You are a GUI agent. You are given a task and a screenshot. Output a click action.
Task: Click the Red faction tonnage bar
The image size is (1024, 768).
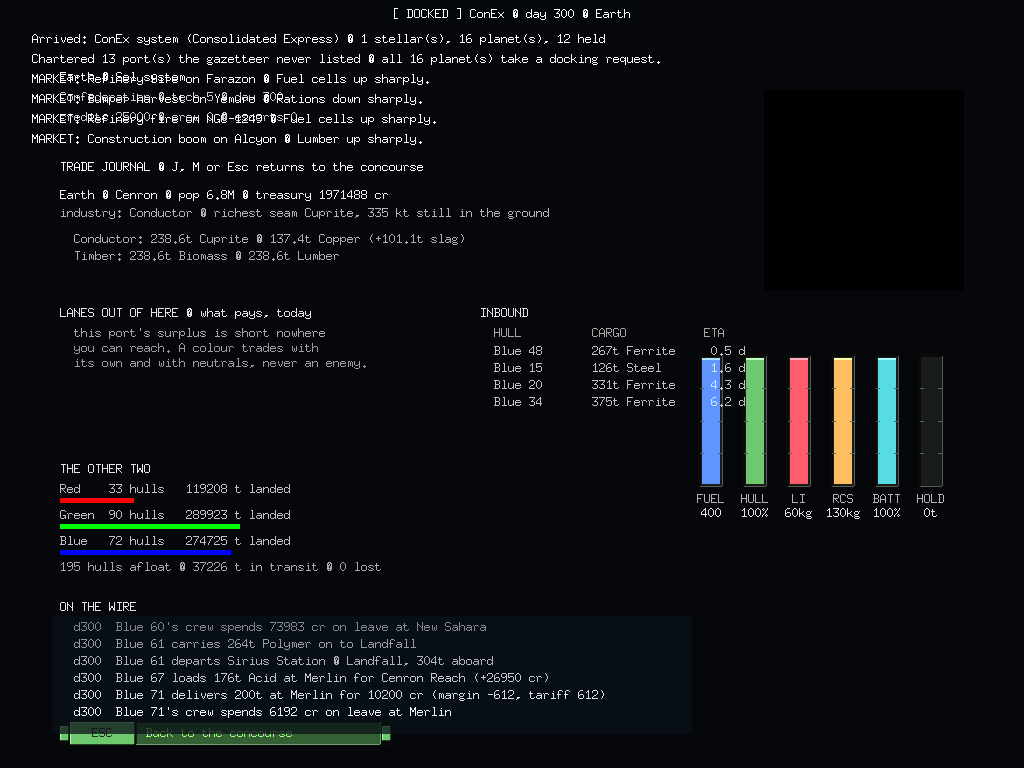pyautogui.click(x=97, y=500)
